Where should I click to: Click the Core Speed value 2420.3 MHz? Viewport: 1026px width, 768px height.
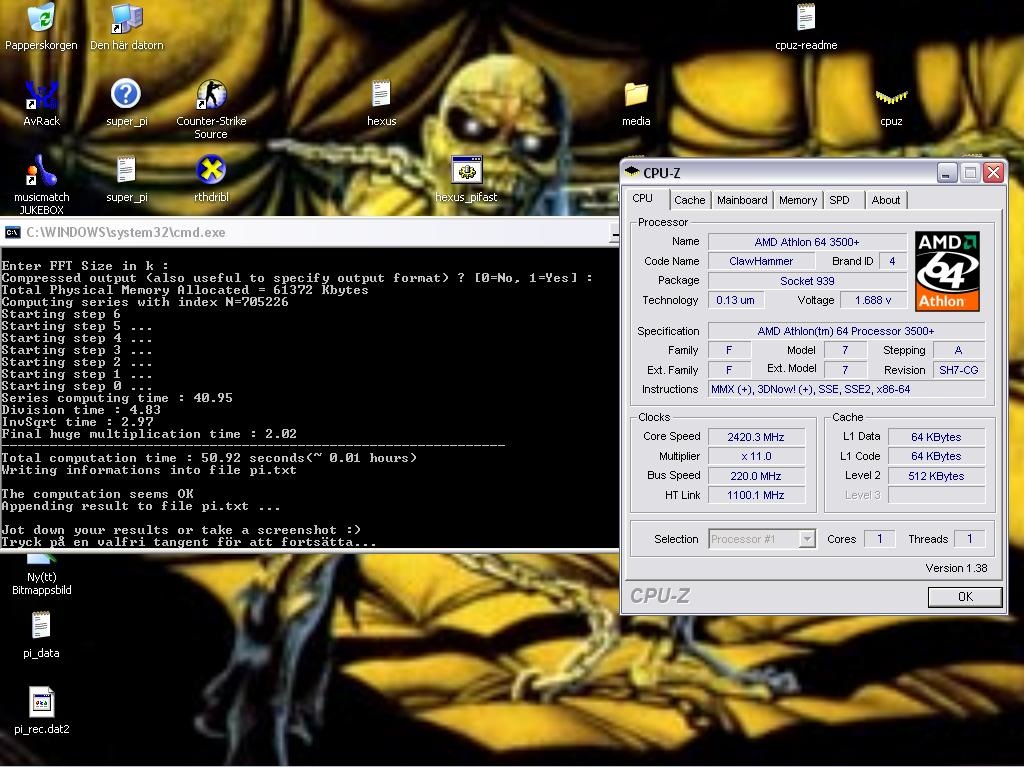(756, 437)
